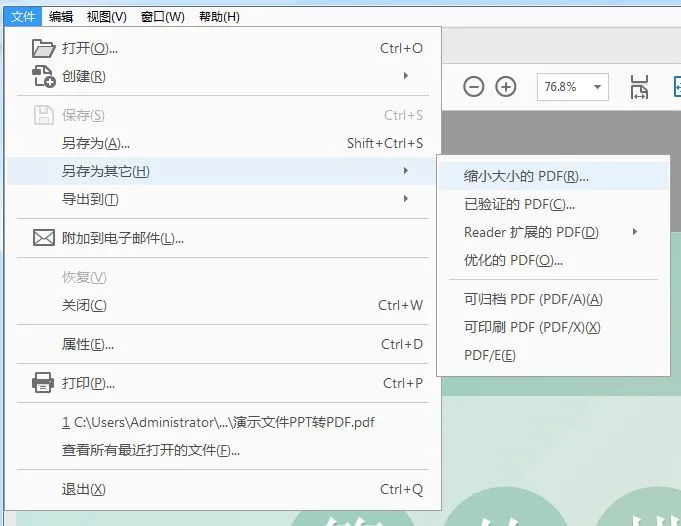
Task: Click the zoom out minus icon
Action: pyautogui.click(x=473, y=86)
